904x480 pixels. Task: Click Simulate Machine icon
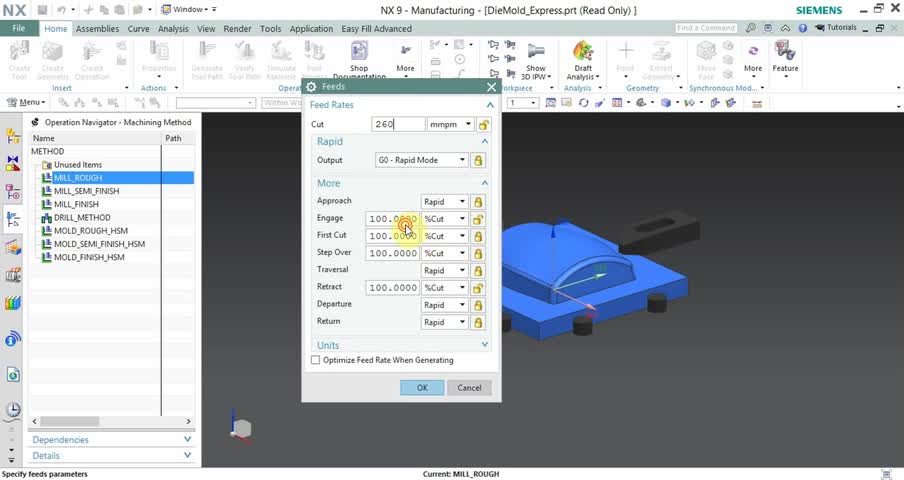click(281, 61)
